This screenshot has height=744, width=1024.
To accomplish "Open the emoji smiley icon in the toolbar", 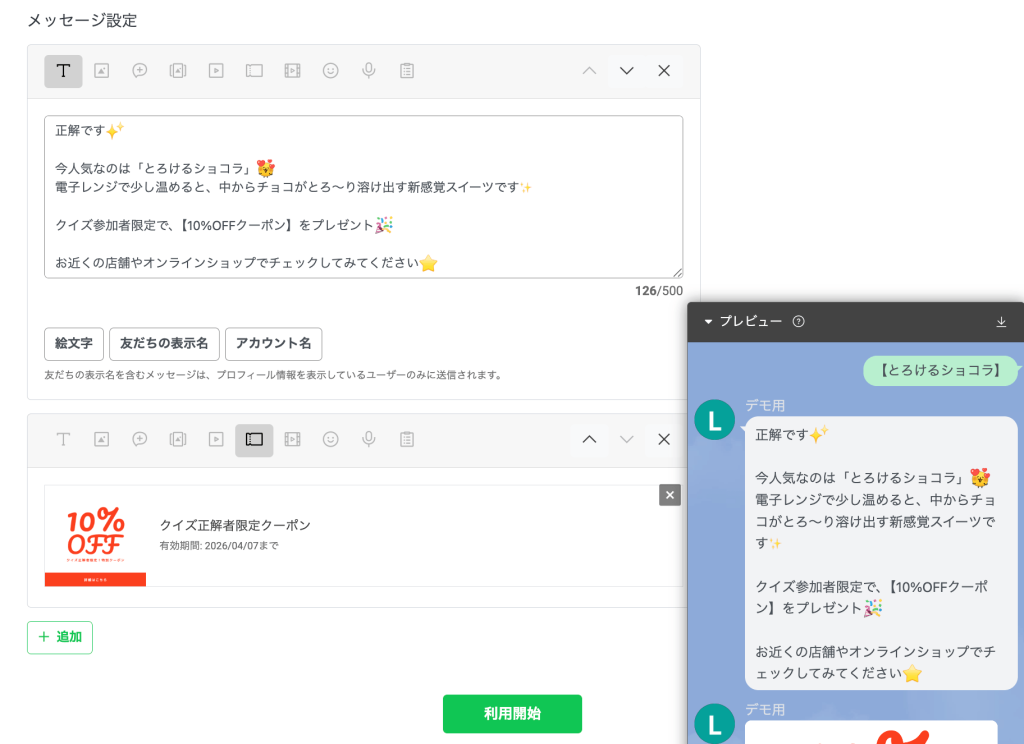I will tap(330, 71).
